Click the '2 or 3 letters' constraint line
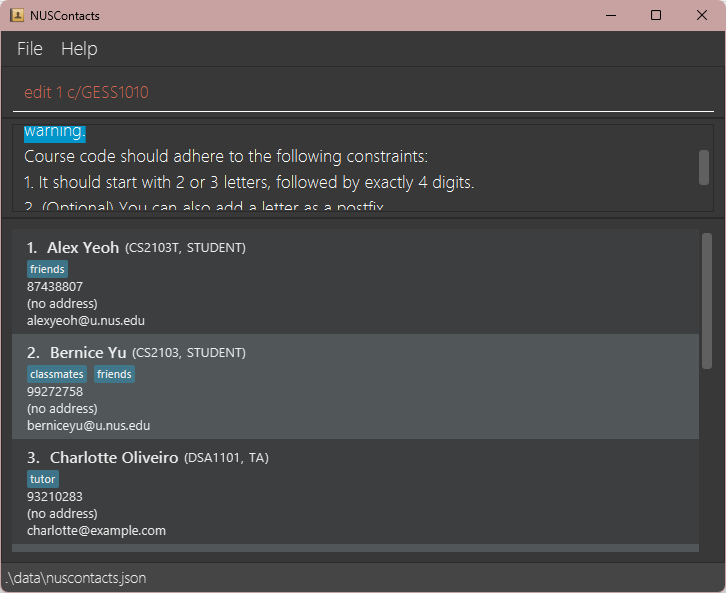Image resolution: width=726 pixels, height=593 pixels. click(249, 182)
